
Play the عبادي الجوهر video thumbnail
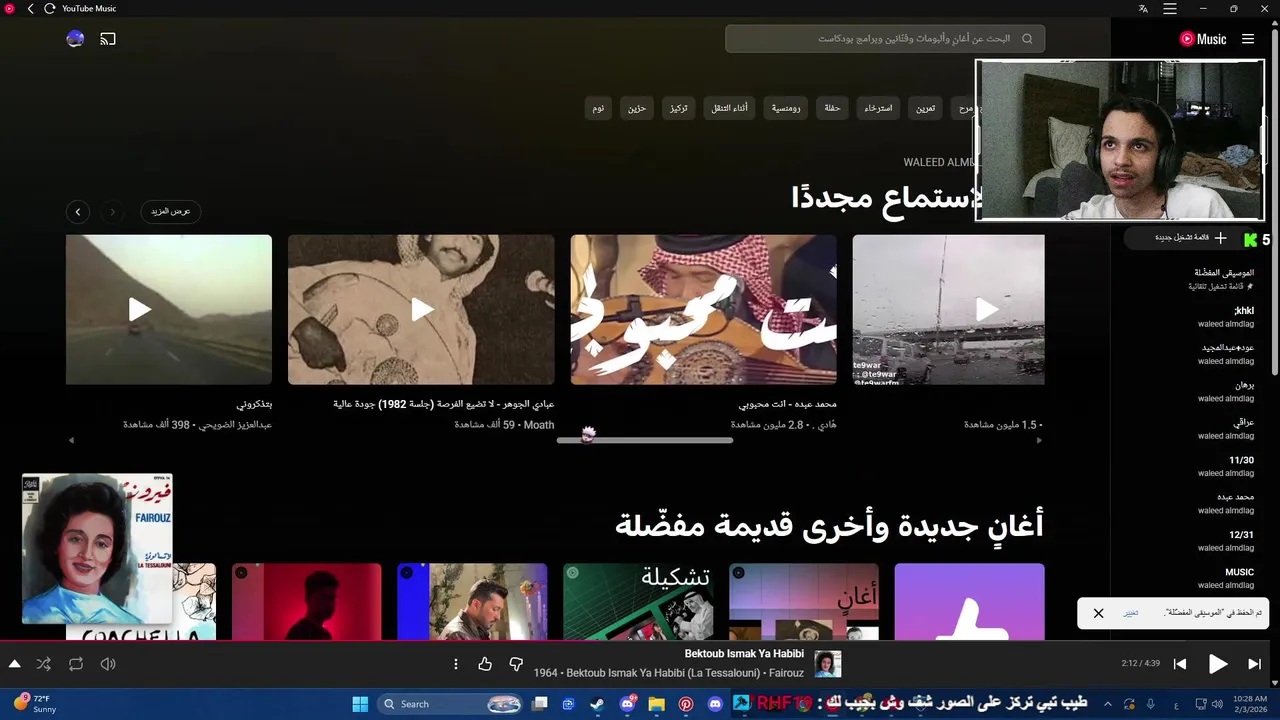[x=421, y=310]
